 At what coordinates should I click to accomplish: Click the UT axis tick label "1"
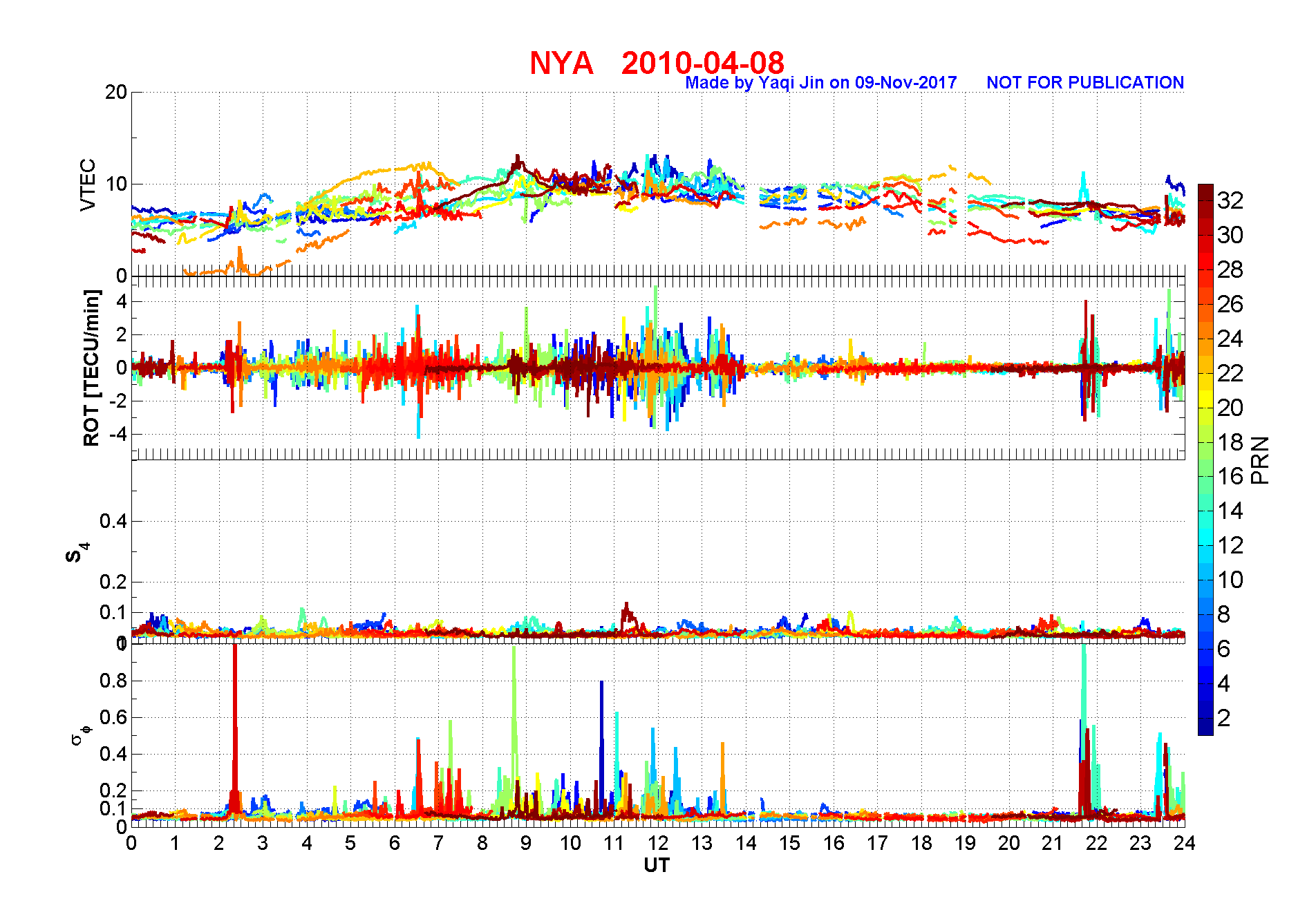click(175, 844)
